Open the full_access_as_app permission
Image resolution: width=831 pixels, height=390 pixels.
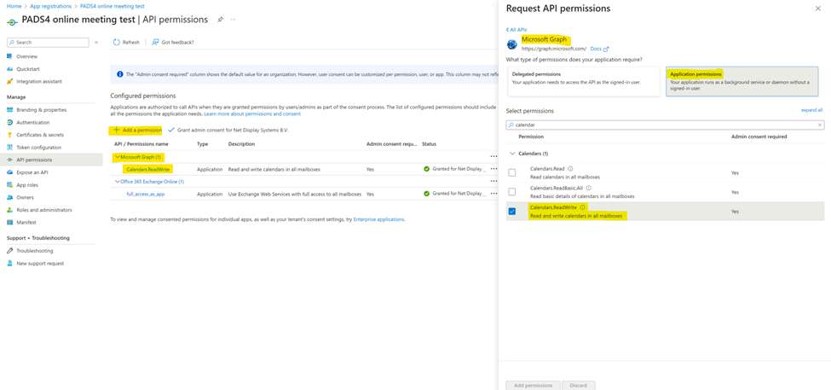pyautogui.click(x=146, y=194)
